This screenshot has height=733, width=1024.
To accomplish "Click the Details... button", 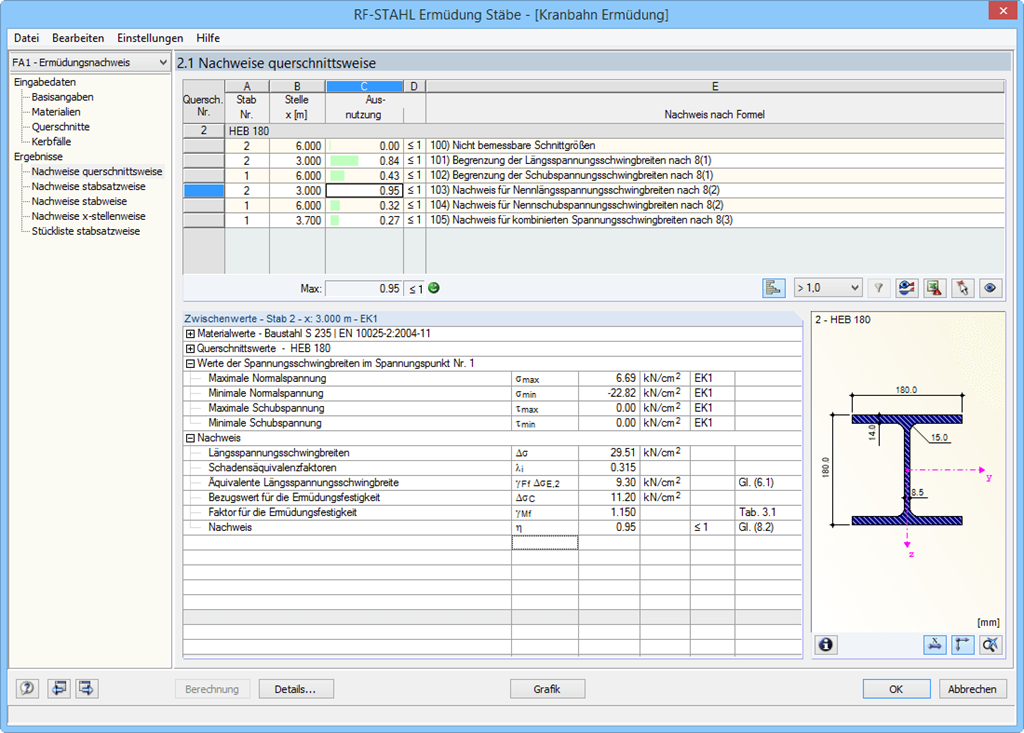I will [296, 689].
